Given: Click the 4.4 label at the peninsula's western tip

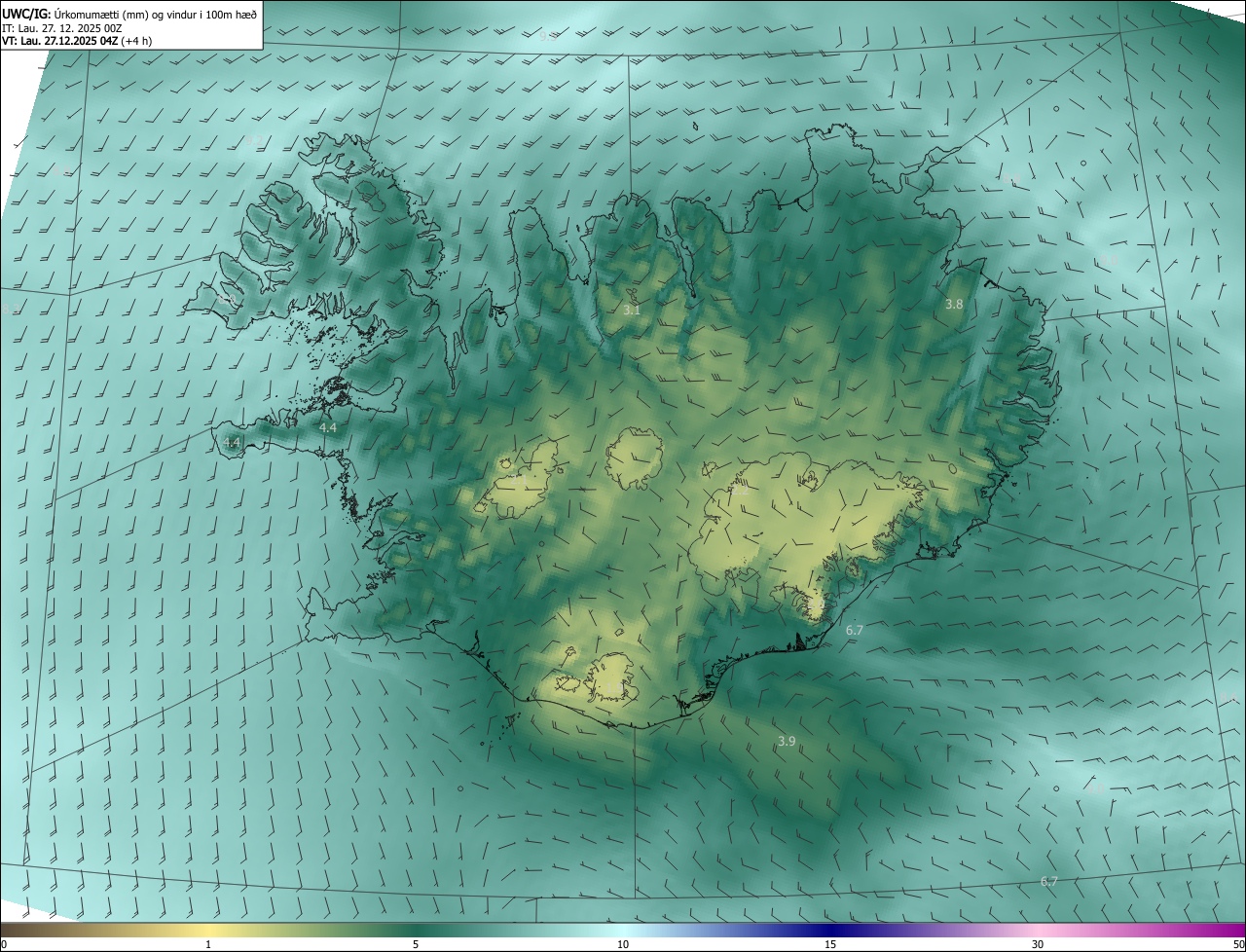Looking at the screenshot, I should point(232,442).
